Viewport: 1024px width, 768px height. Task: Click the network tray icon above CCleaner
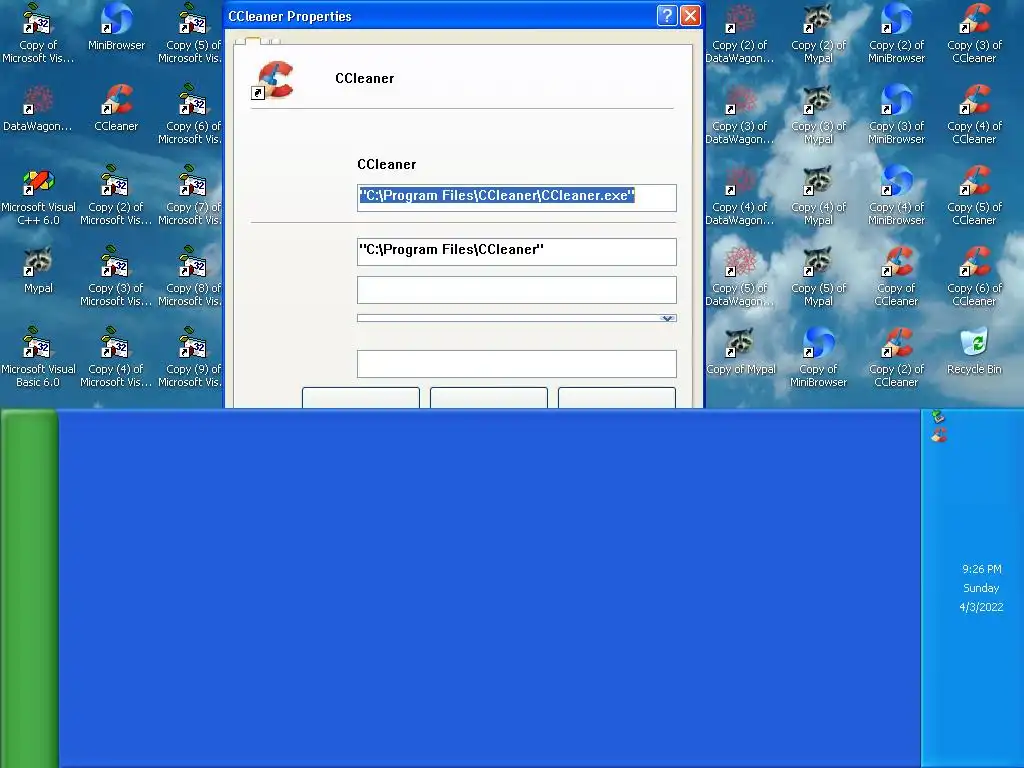pyautogui.click(x=938, y=416)
